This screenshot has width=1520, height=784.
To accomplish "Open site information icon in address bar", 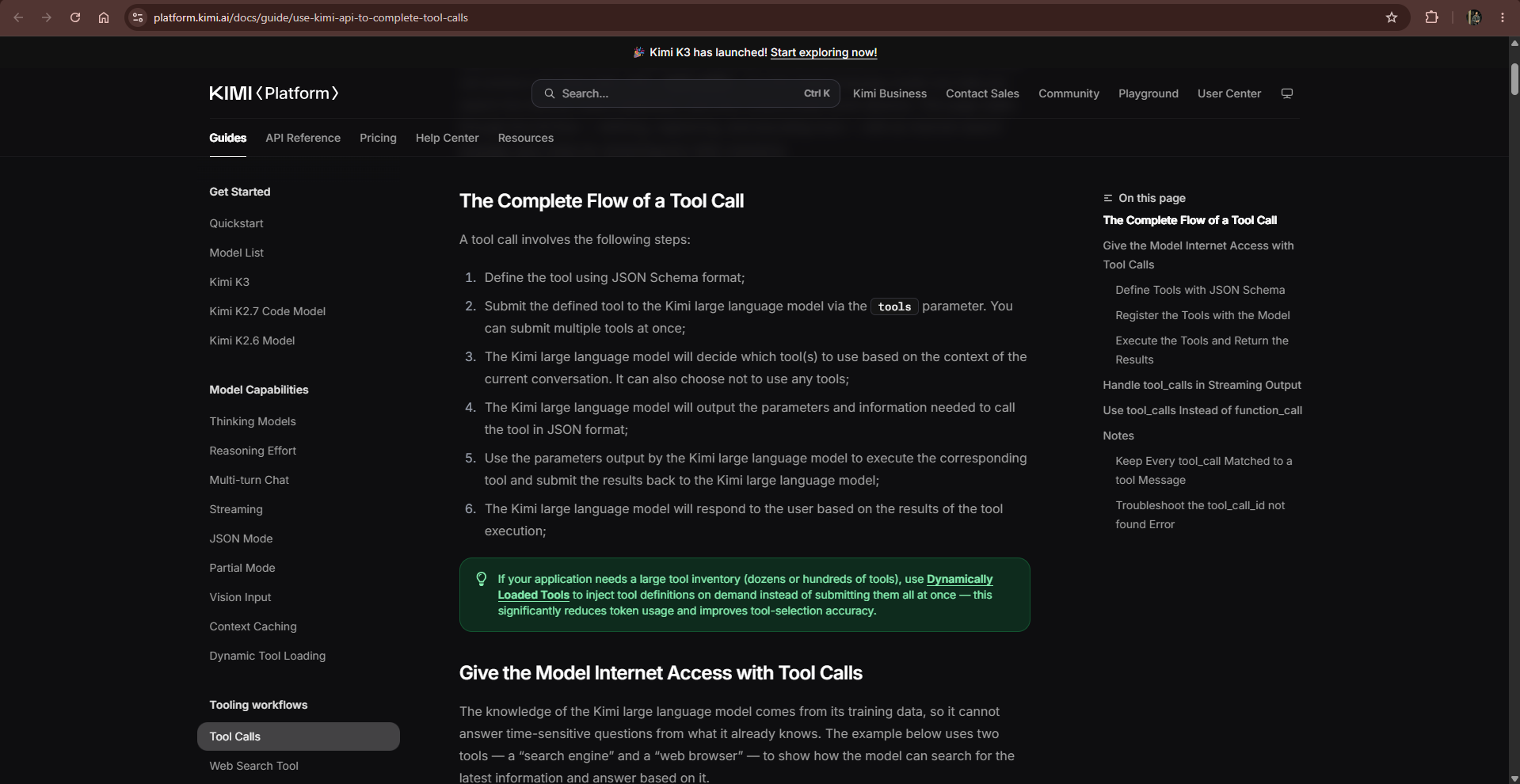I will [x=138, y=17].
